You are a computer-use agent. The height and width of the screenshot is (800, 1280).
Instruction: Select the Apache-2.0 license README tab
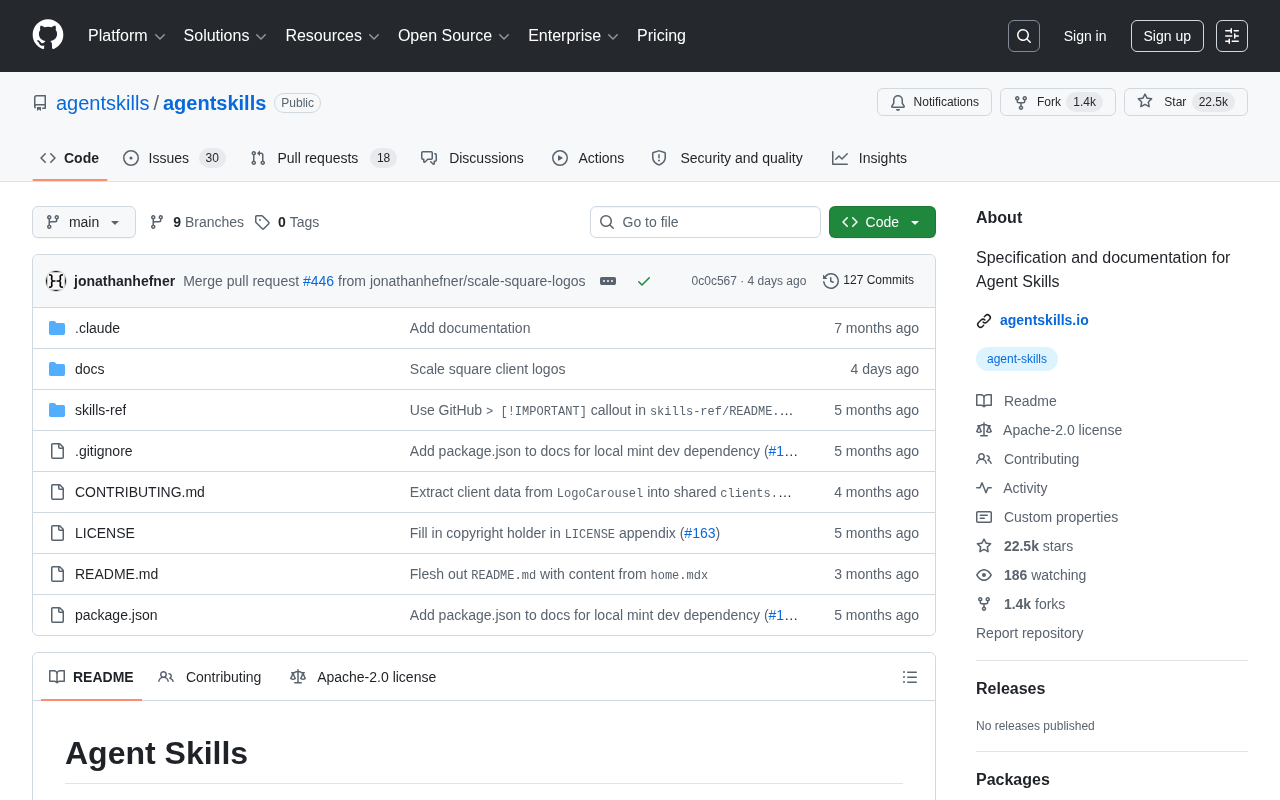click(x=363, y=677)
